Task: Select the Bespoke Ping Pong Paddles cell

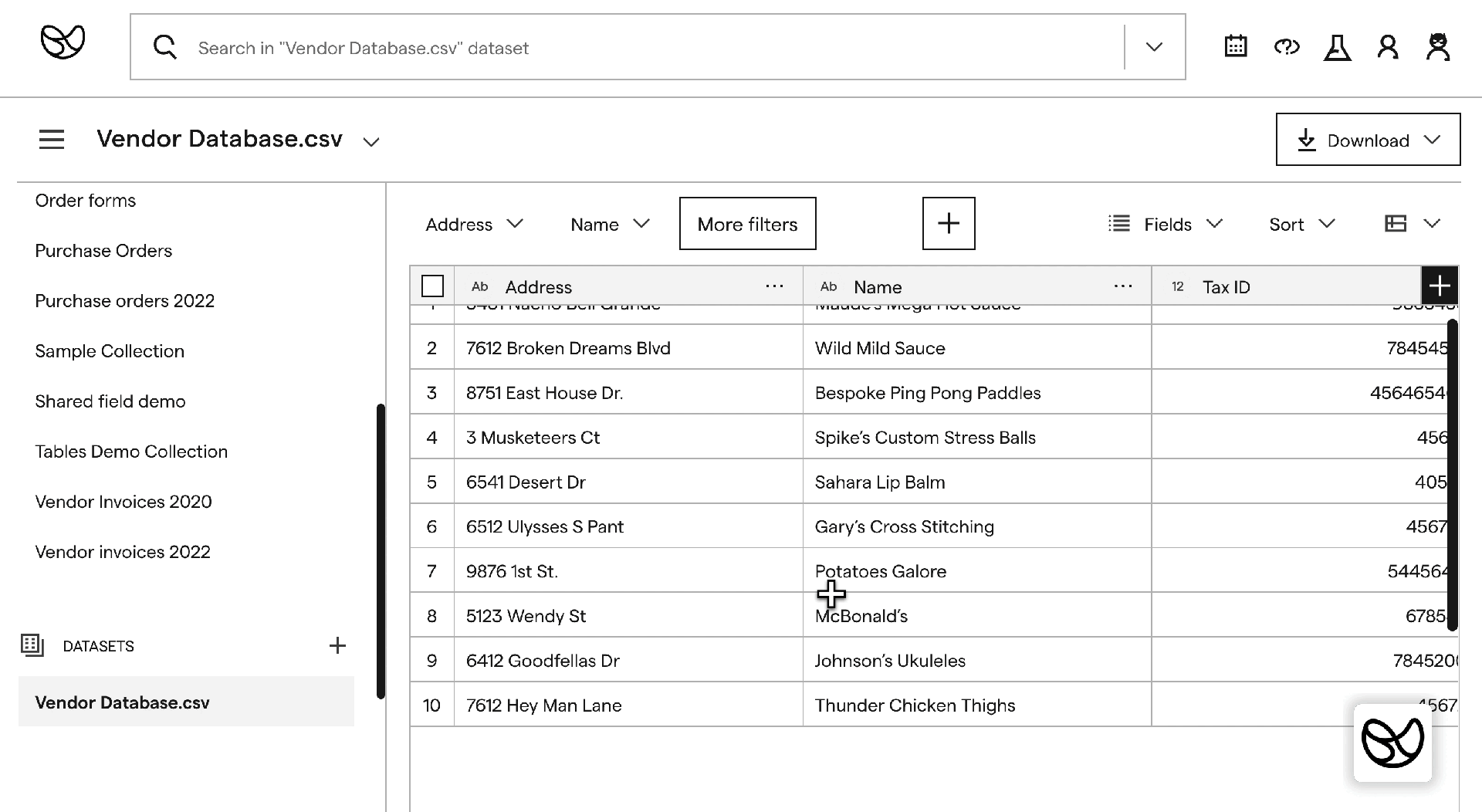Action: coord(977,392)
